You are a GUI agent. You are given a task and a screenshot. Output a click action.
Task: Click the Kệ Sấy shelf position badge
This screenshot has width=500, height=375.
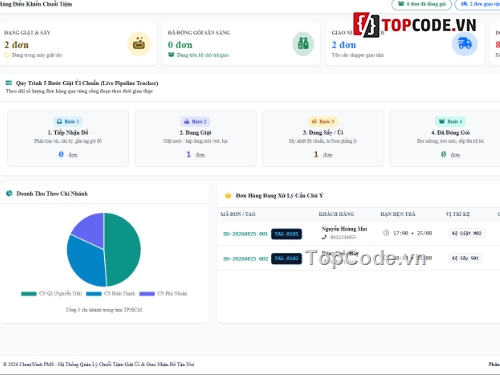[465, 258]
